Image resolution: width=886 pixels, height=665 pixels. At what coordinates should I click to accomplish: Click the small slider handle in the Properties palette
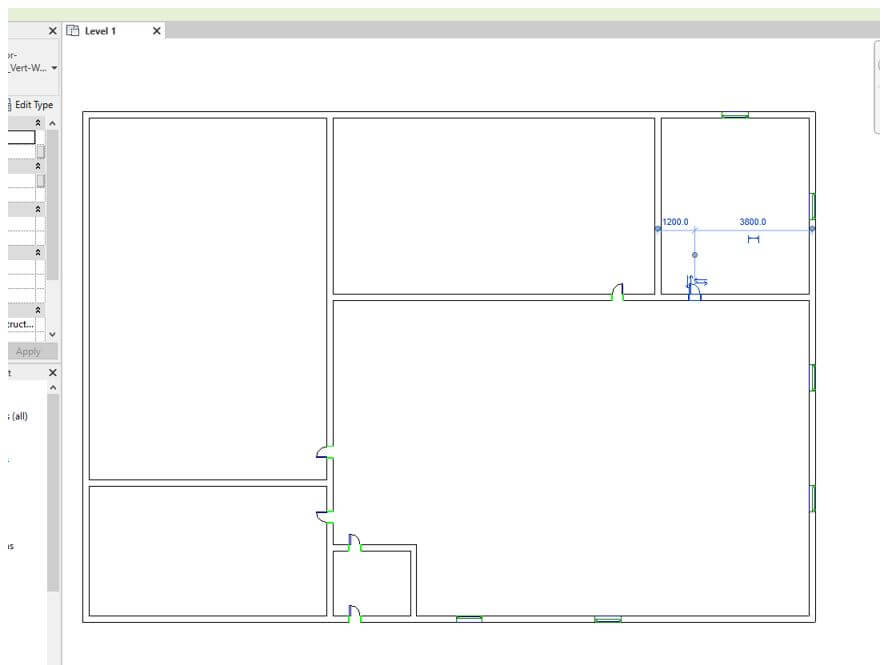[40, 150]
